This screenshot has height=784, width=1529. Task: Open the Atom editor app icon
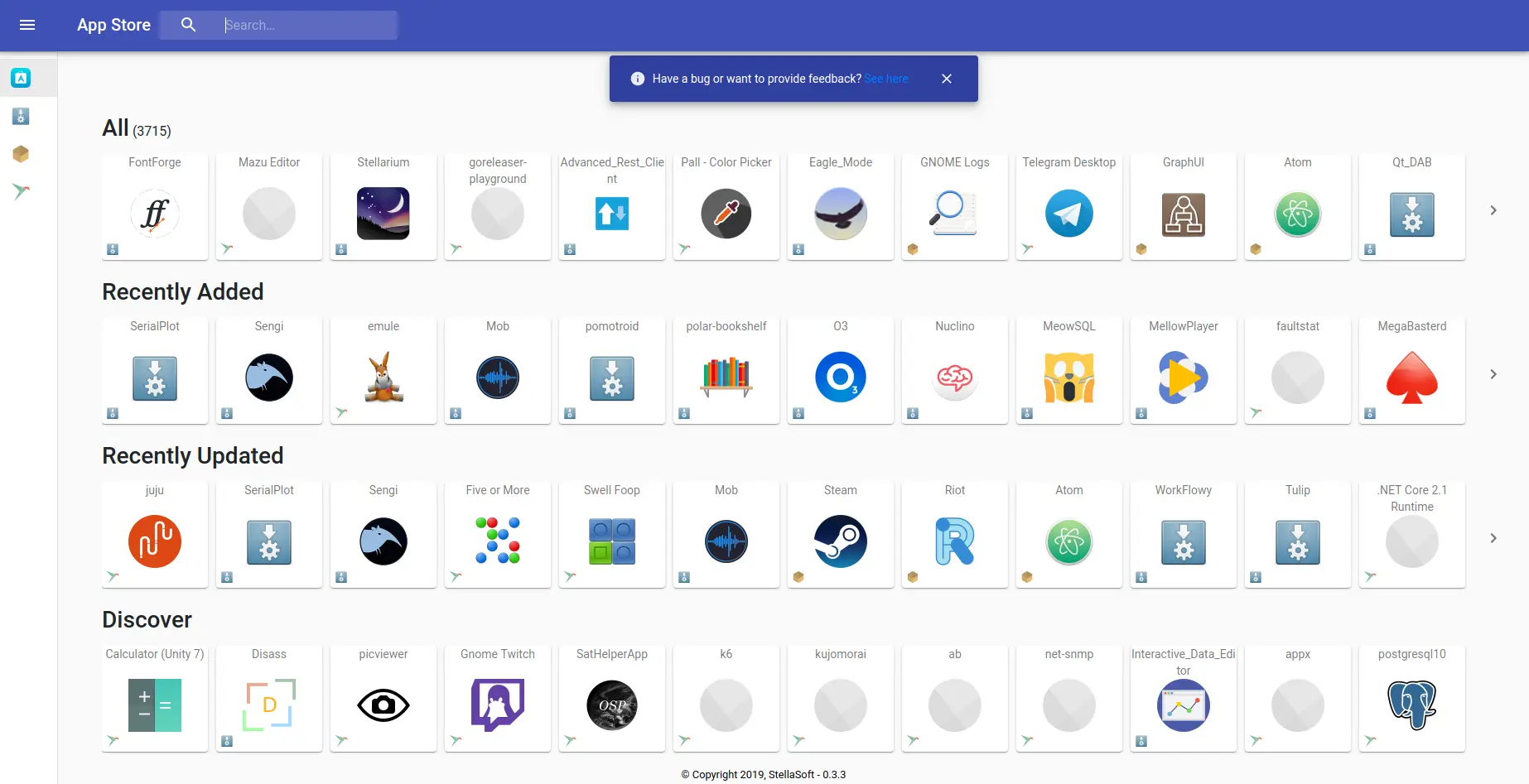point(1297,214)
